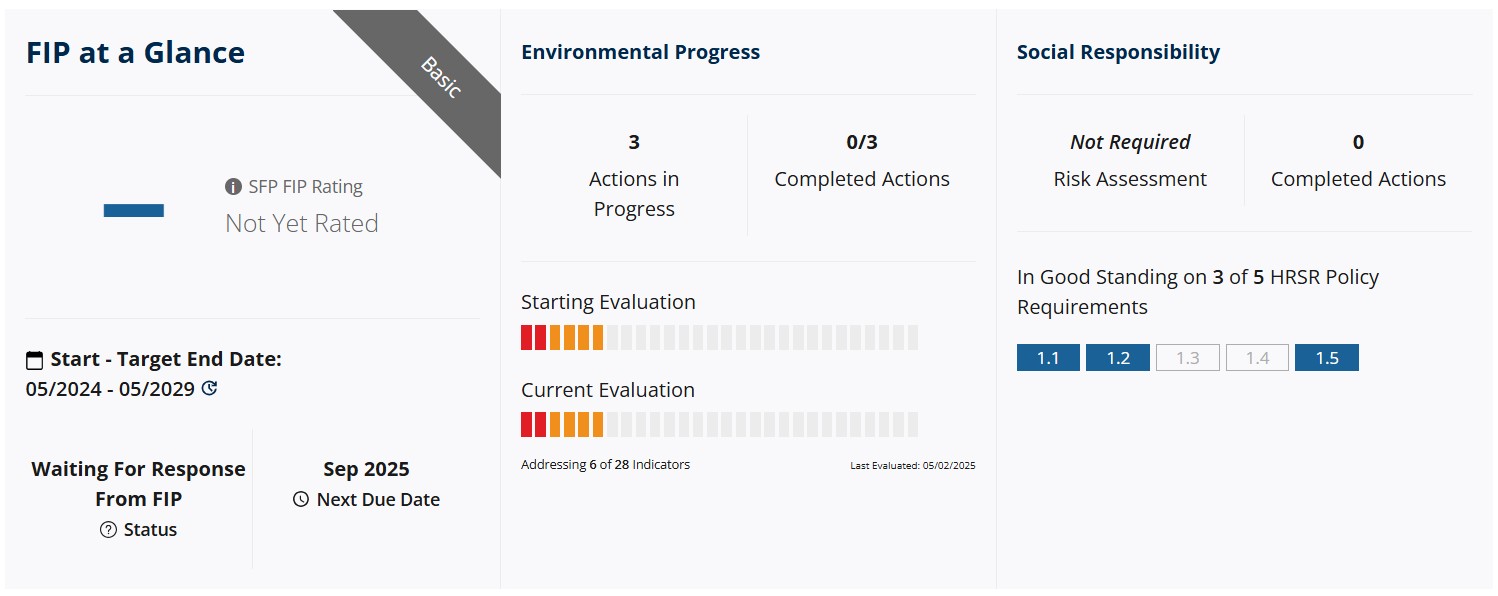Image resolution: width=1498 pixels, height=596 pixels.
Task: Click the 0/3 Completed Actions figure
Action: click(x=862, y=143)
